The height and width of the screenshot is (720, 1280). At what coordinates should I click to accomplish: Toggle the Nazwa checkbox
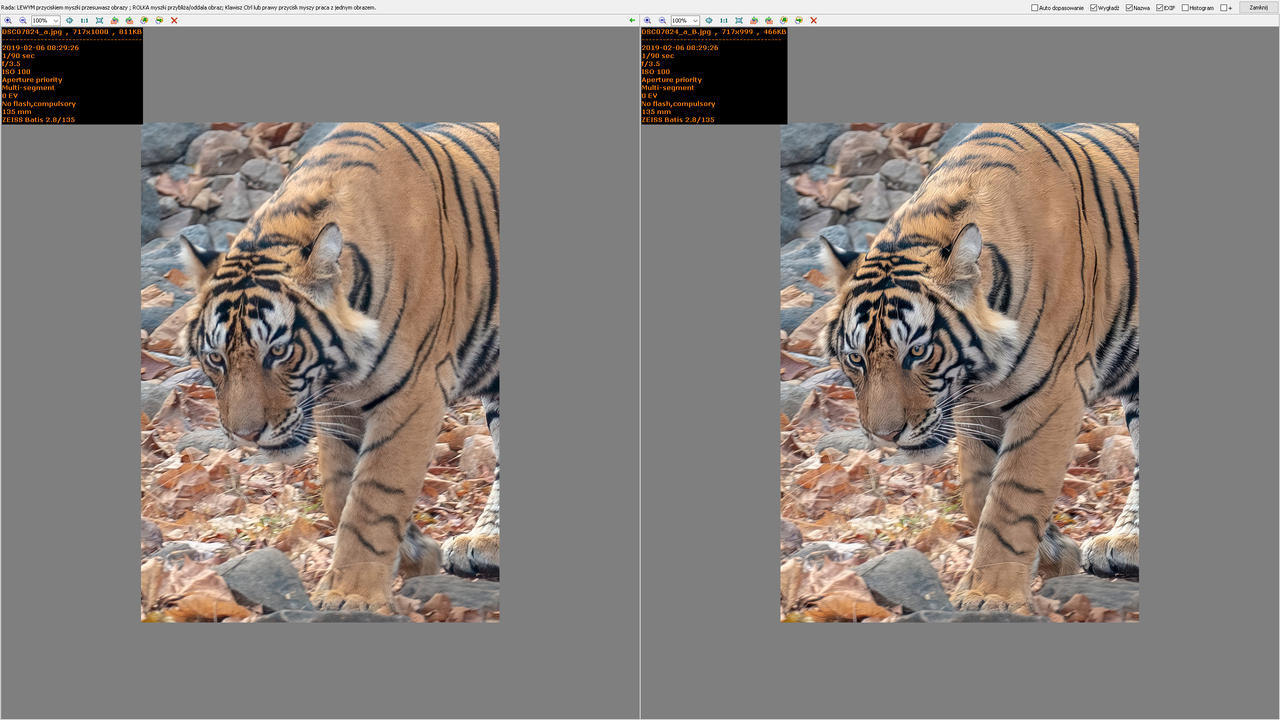point(1130,8)
